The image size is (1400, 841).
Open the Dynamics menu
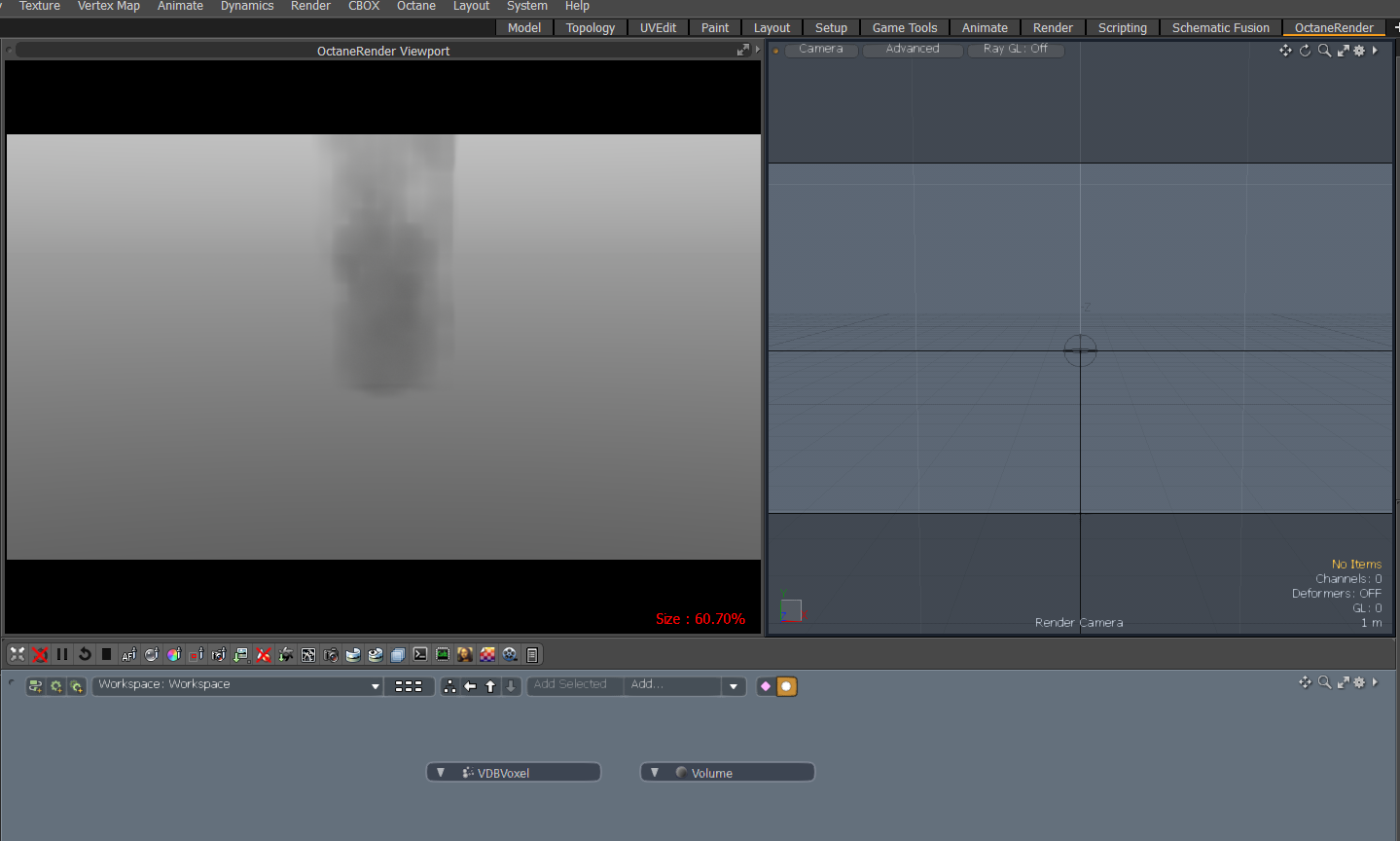[247, 6]
